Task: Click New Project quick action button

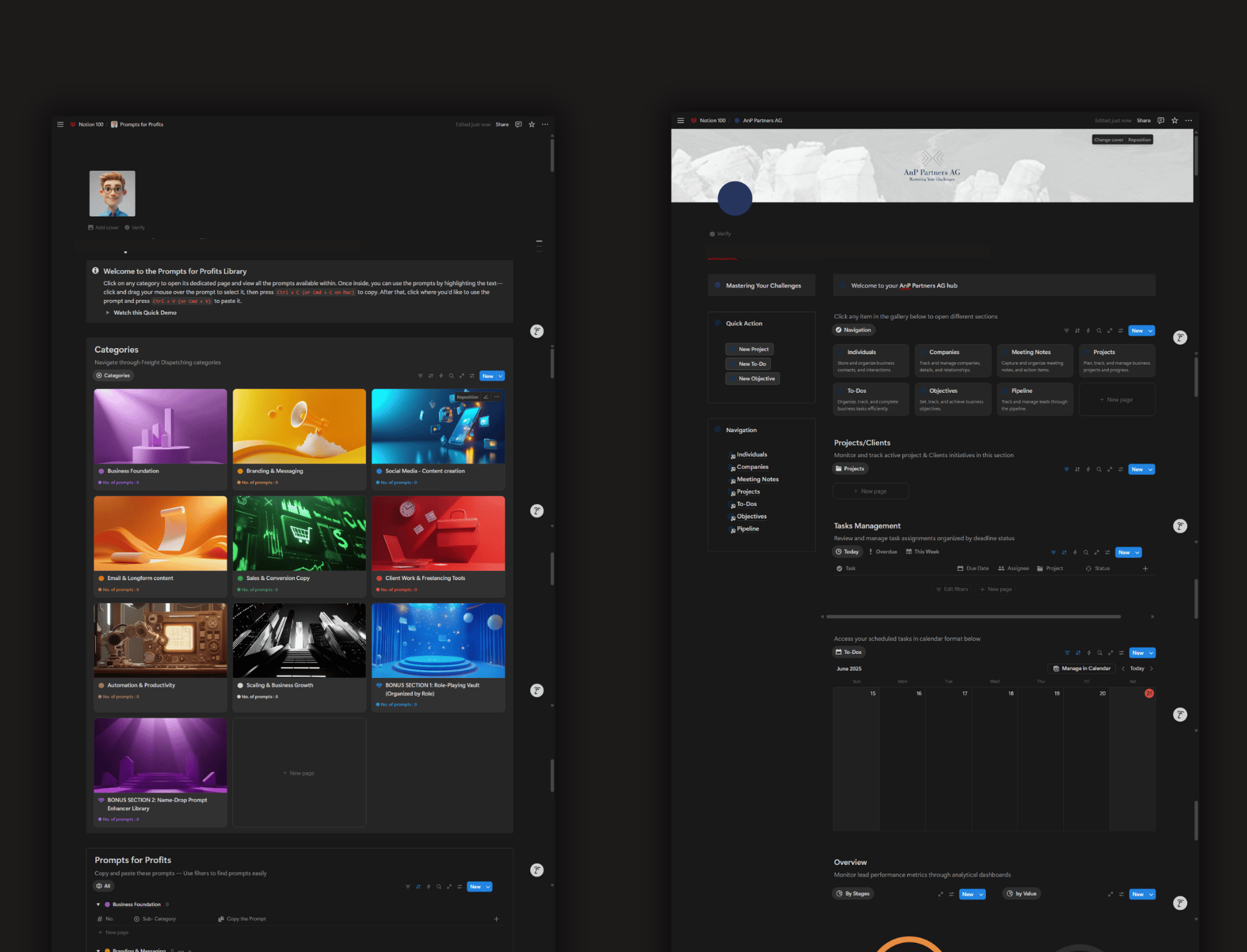Action: click(749, 349)
